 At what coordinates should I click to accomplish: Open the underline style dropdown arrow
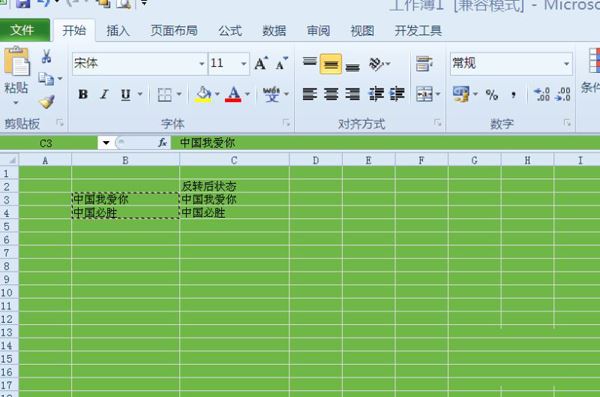(140, 94)
